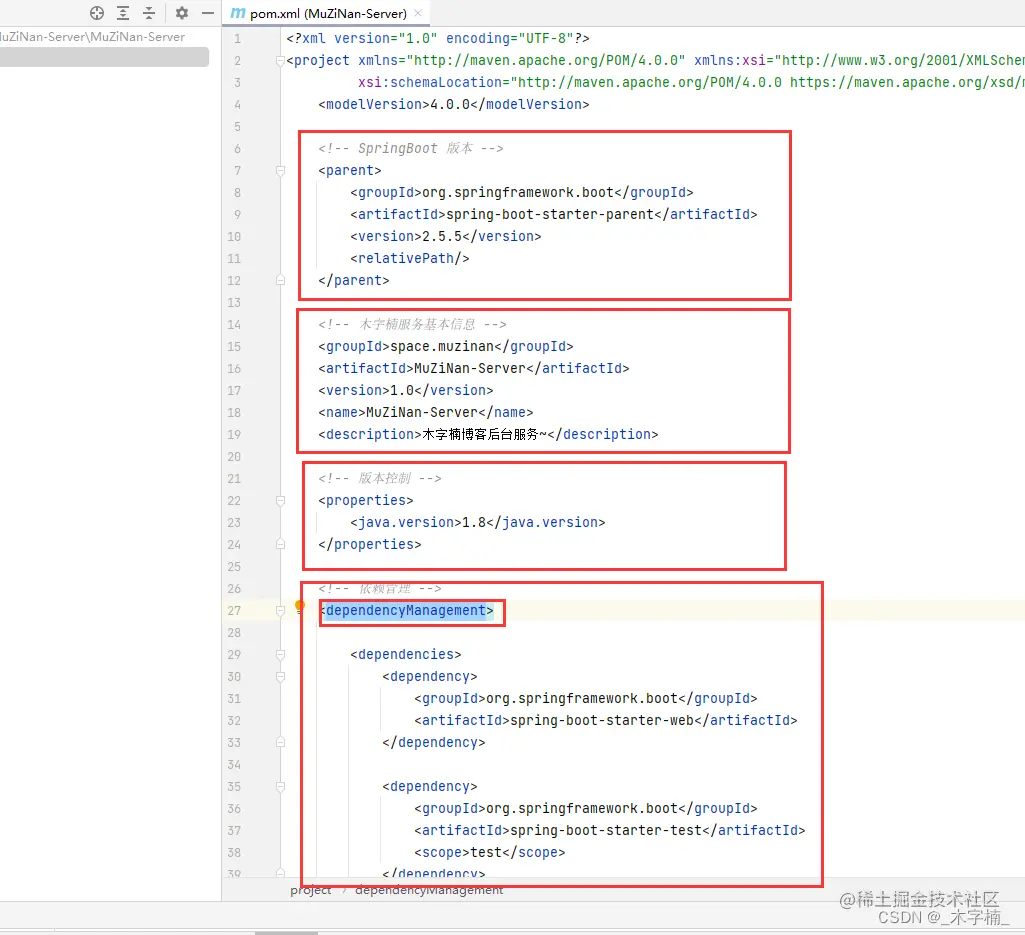Click the relativePath tag on line 11
The height and width of the screenshot is (935, 1025).
pos(410,258)
